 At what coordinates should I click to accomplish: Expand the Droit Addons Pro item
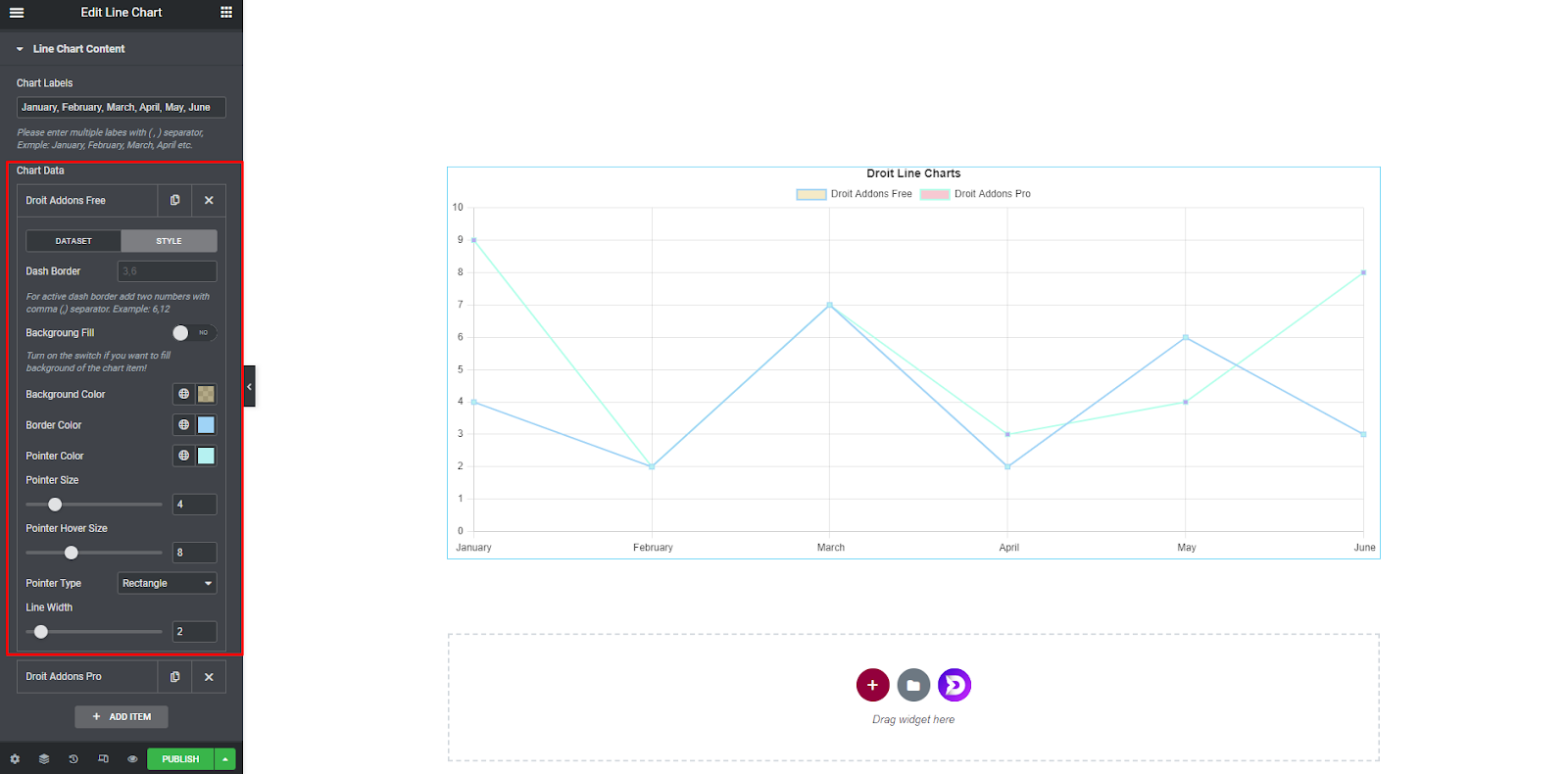click(87, 677)
